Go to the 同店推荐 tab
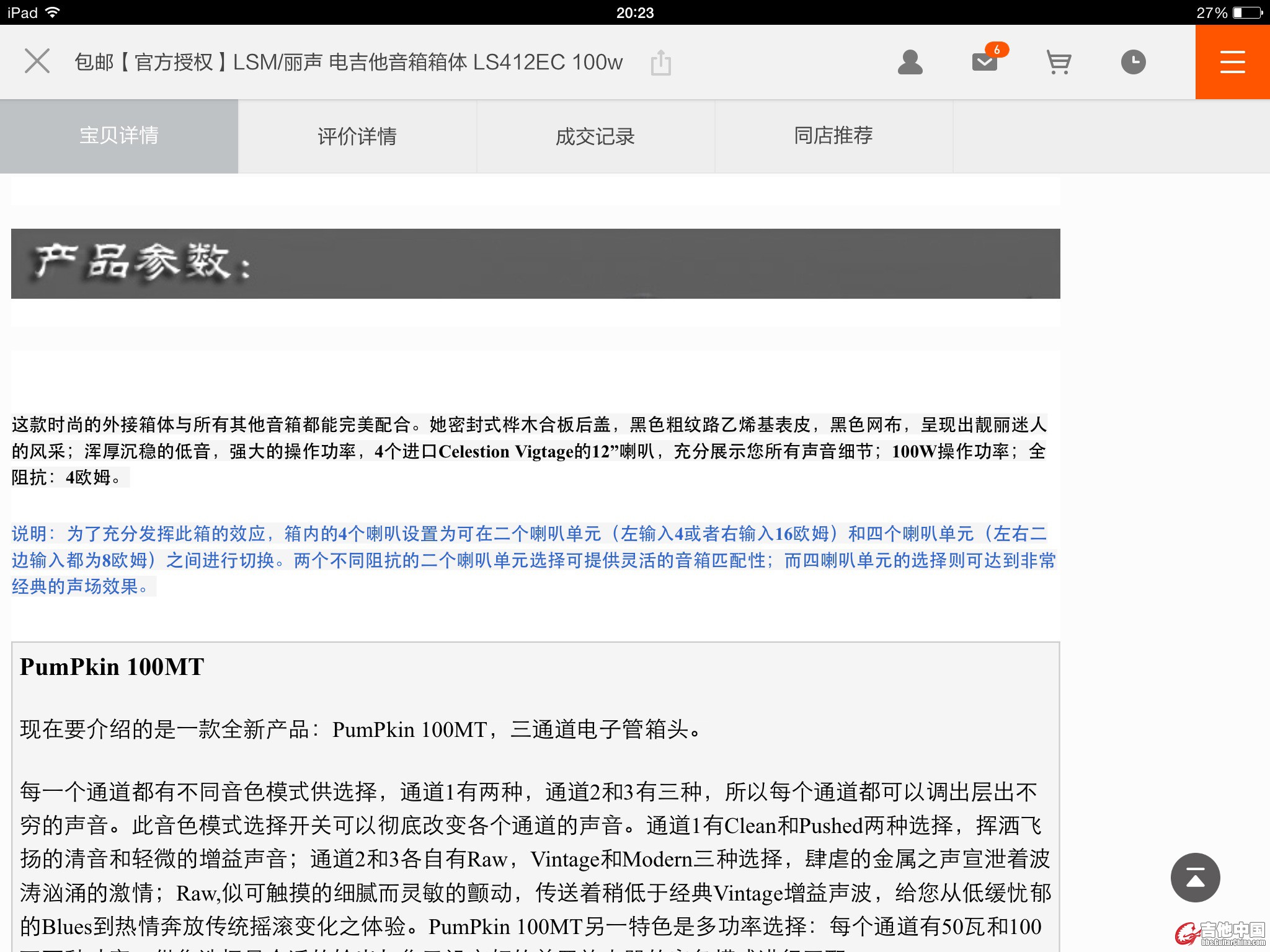The width and height of the screenshot is (1270, 952). (x=833, y=136)
